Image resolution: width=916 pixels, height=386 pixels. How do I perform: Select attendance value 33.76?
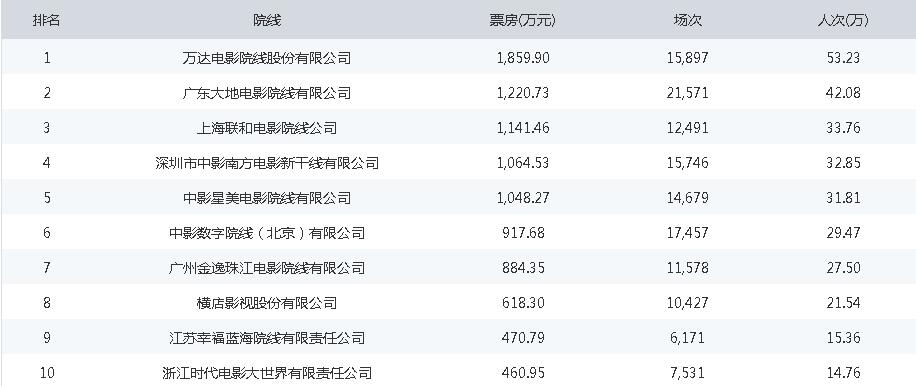(x=844, y=128)
